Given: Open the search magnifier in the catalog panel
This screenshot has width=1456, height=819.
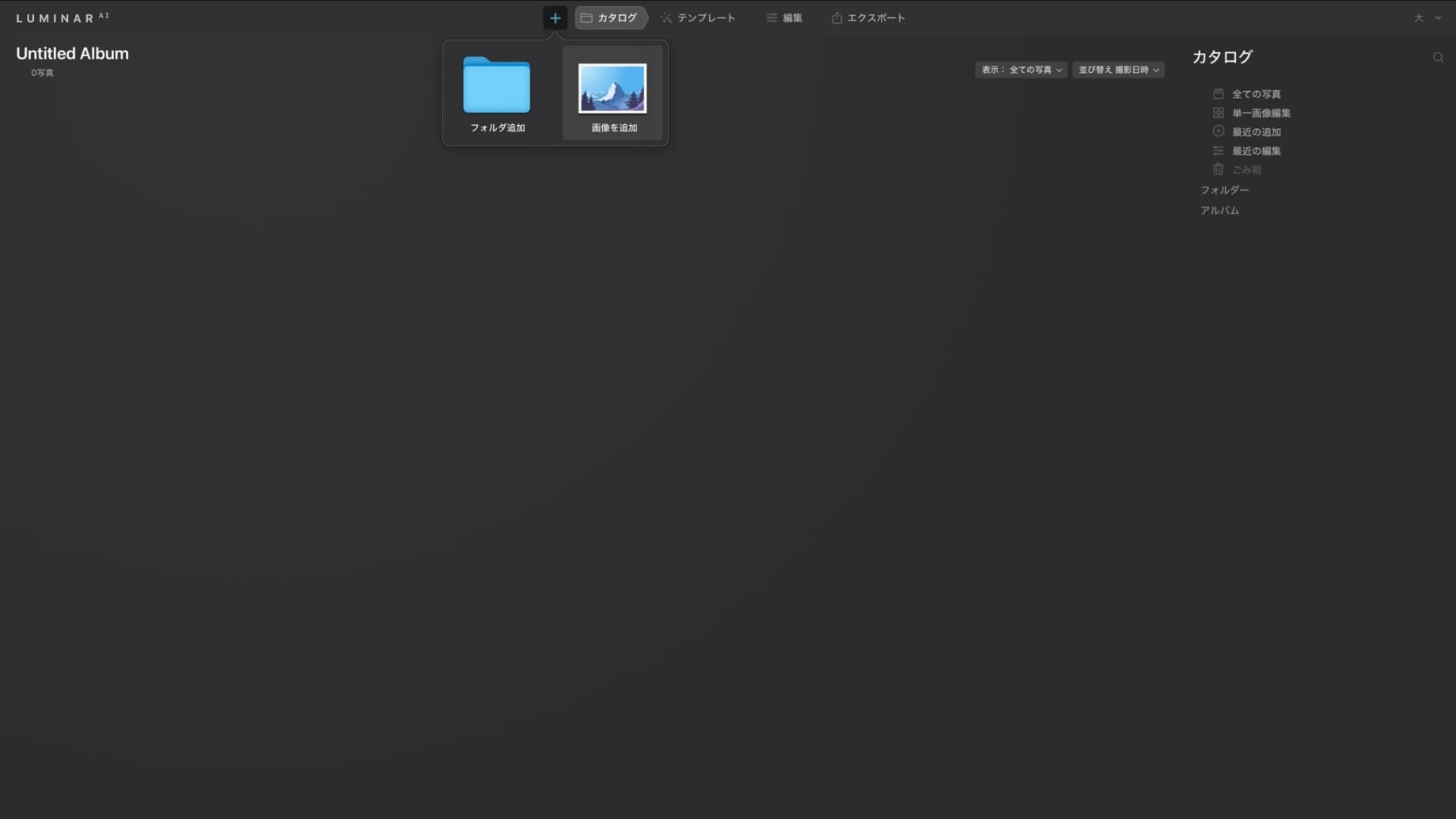Looking at the screenshot, I should point(1438,58).
